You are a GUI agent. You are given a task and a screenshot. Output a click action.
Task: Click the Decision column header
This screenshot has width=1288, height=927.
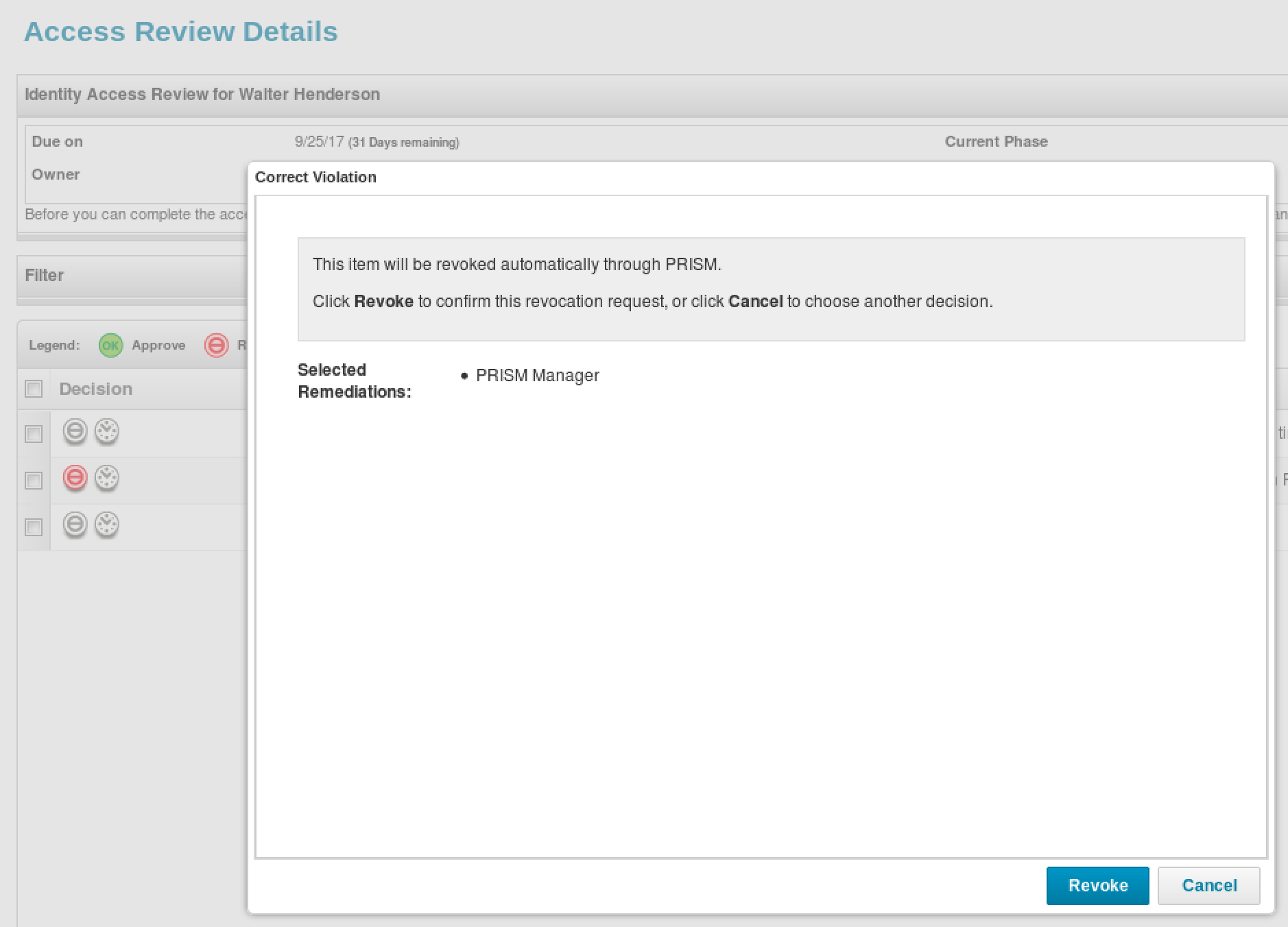pyautogui.click(x=95, y=389)
